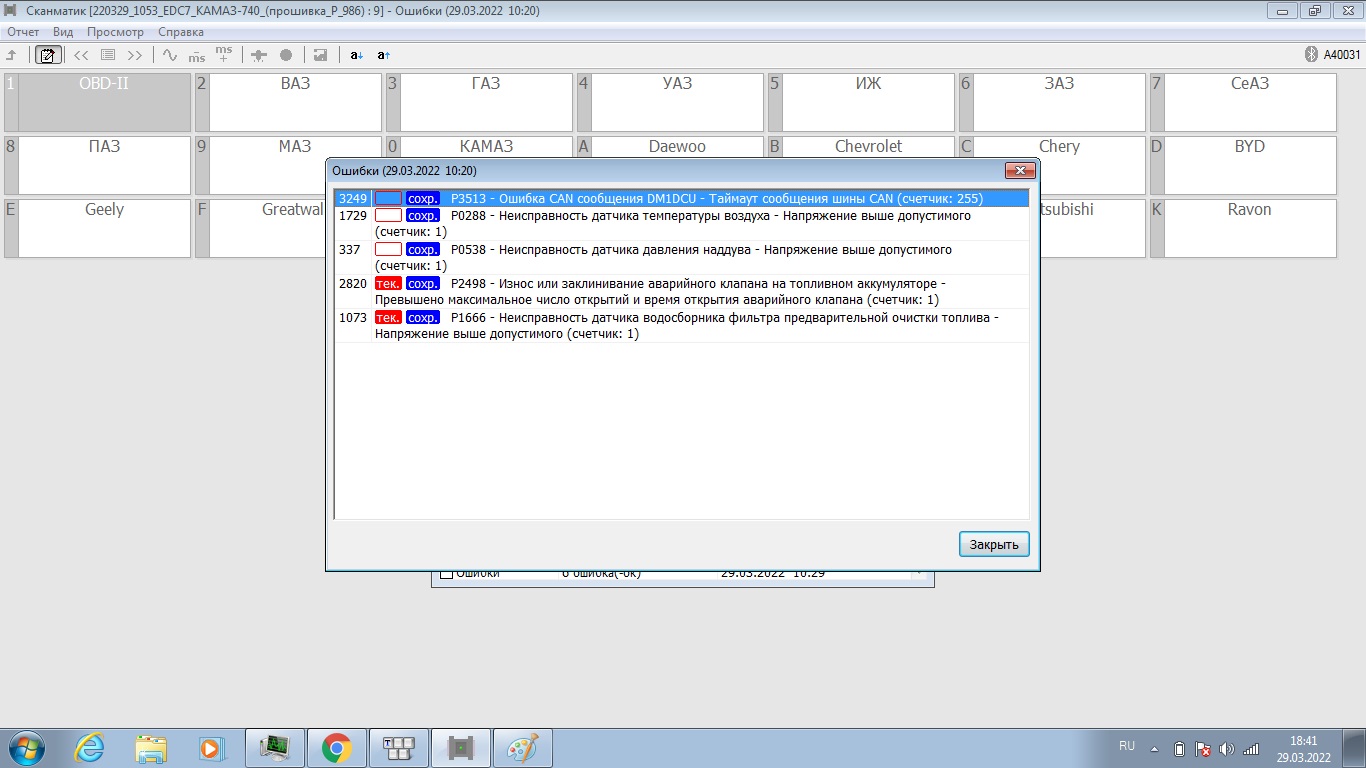Click the red 'тек.' status badge for P2498
Screen dimensions: 1366x768
tap(388, 284)
